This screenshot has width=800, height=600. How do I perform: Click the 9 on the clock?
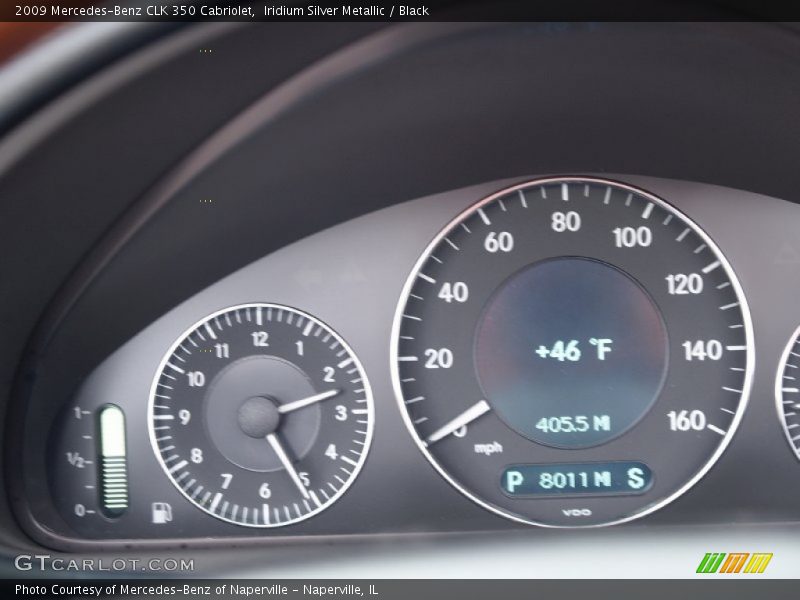(x=185, y=417)
